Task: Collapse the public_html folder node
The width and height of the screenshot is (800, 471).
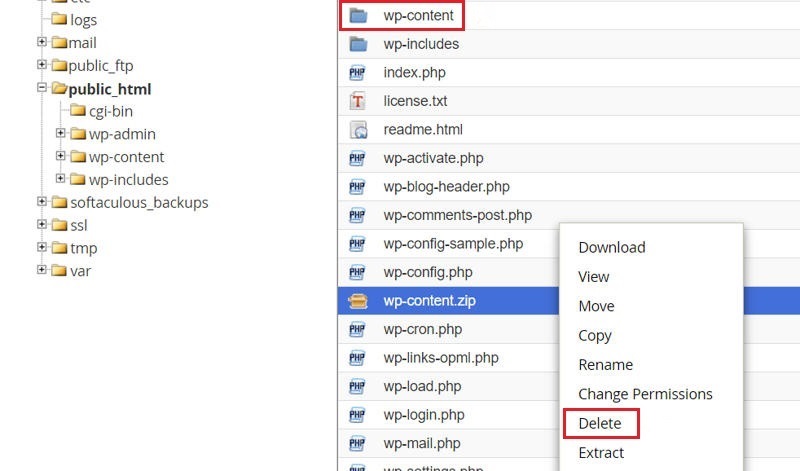Action: (42, 87)
